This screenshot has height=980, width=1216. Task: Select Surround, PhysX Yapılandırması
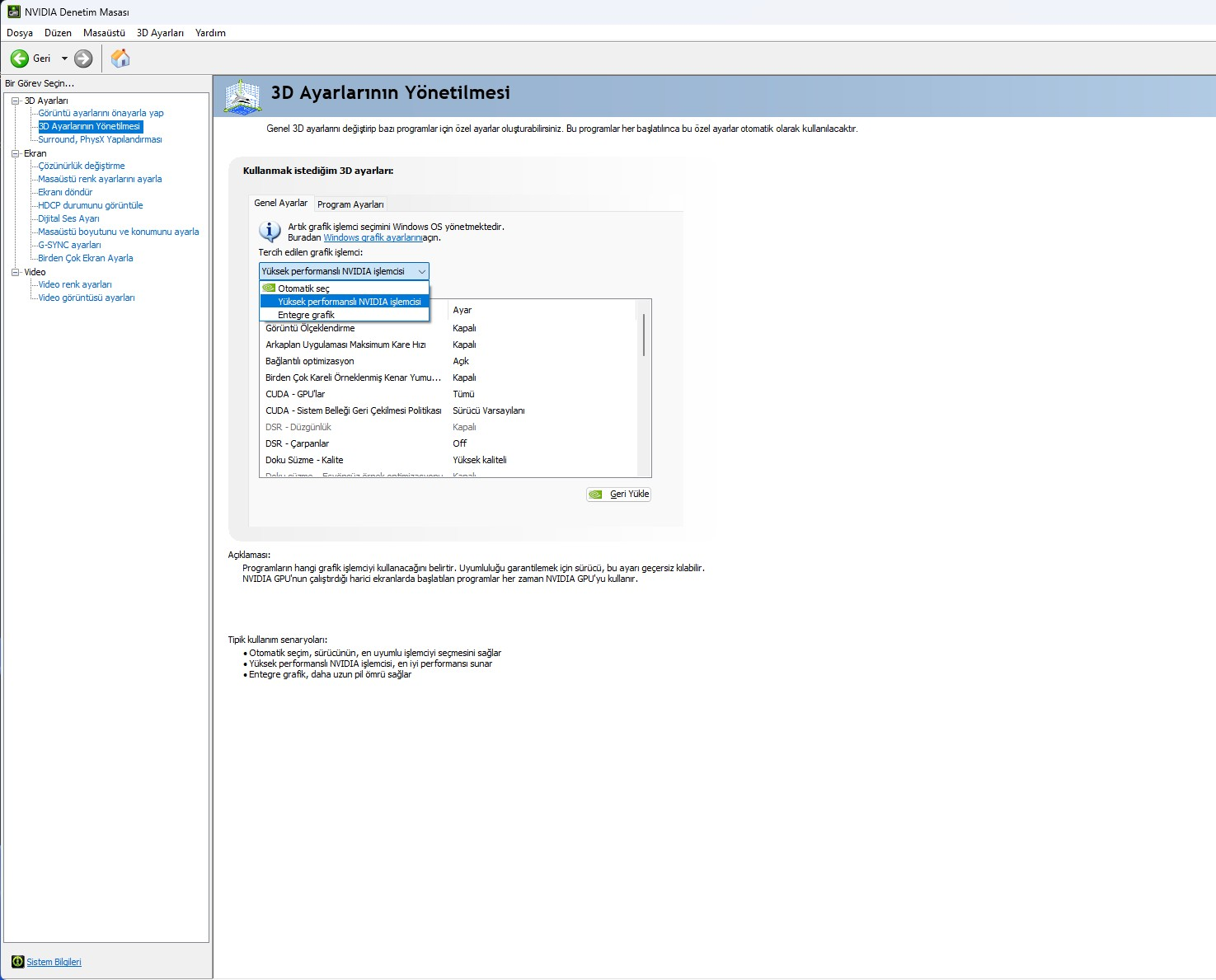[x=100, y=139]
